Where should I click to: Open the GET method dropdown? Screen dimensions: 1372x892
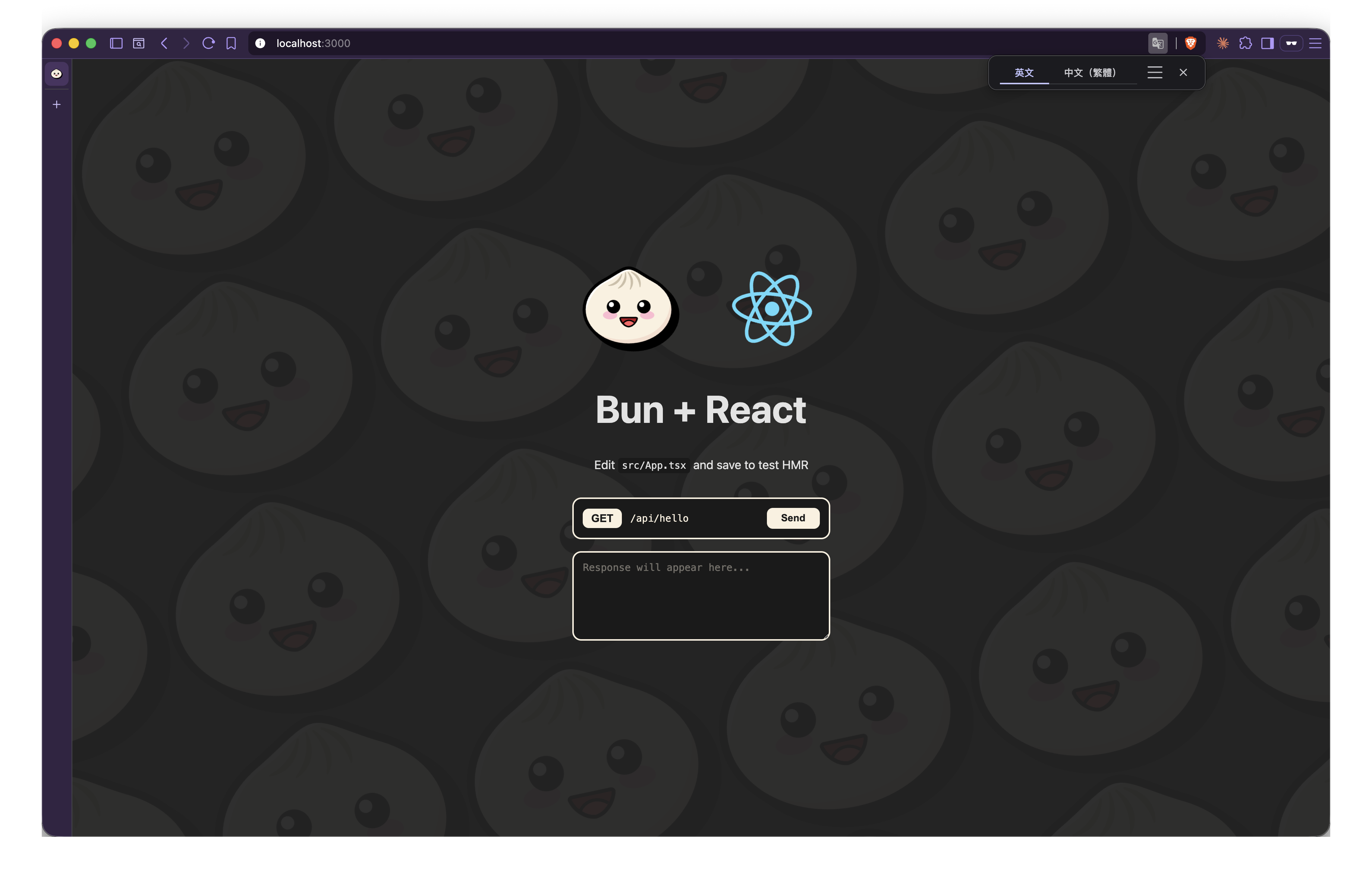coord(602,518)
